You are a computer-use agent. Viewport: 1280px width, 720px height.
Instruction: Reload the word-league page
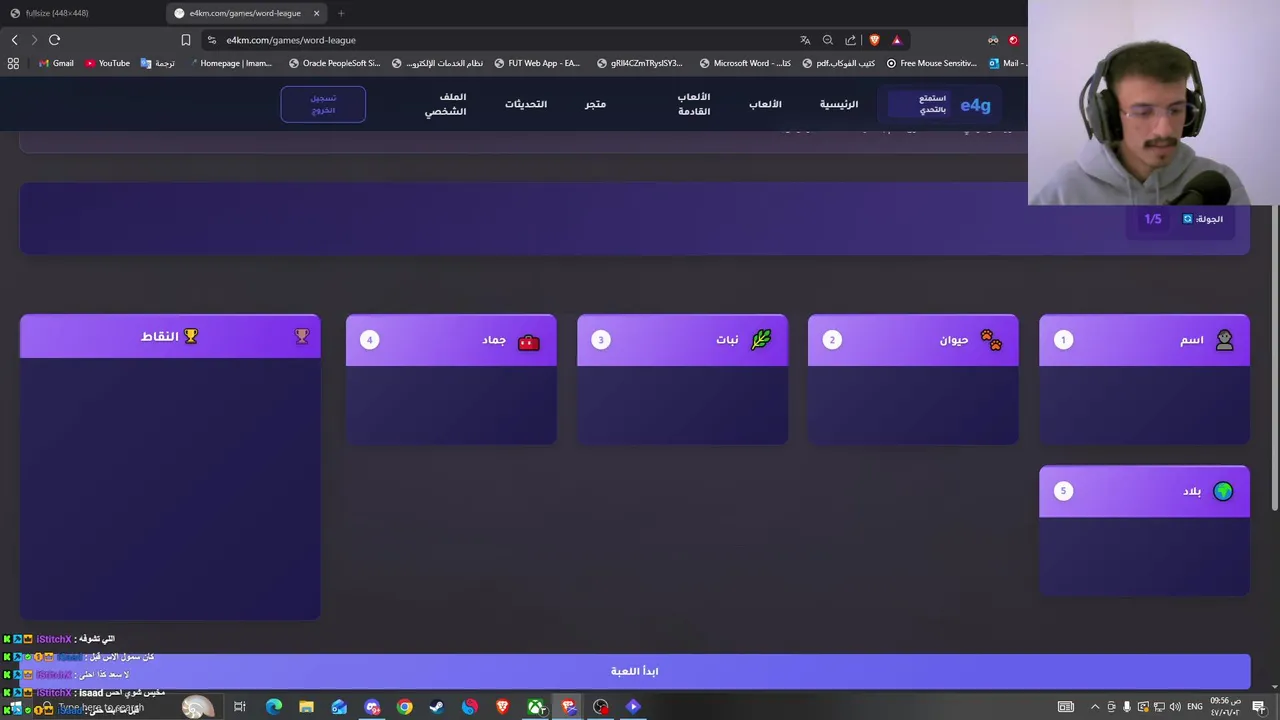[54, 40]
